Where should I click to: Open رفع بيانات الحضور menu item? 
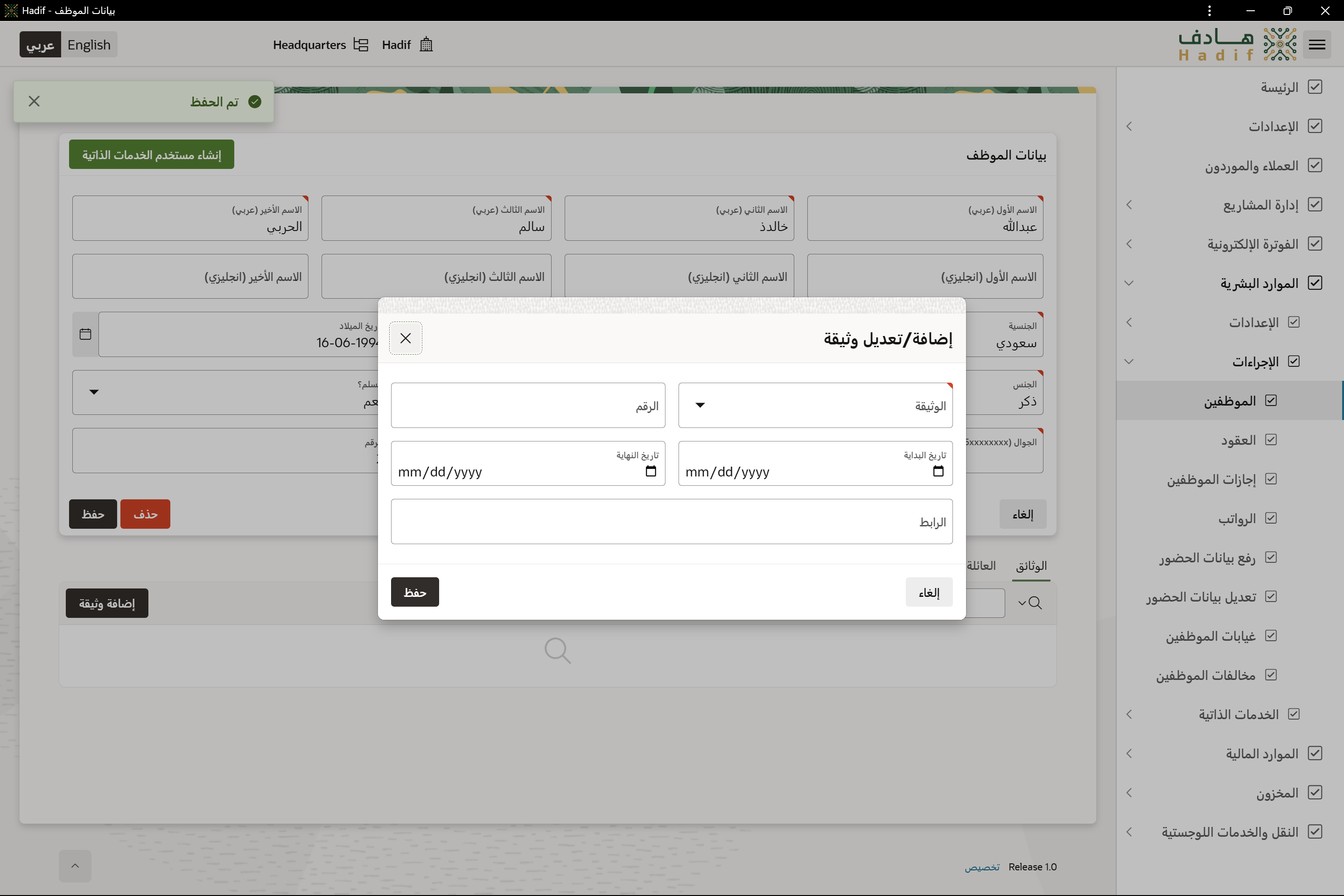tap(1207, 558)
